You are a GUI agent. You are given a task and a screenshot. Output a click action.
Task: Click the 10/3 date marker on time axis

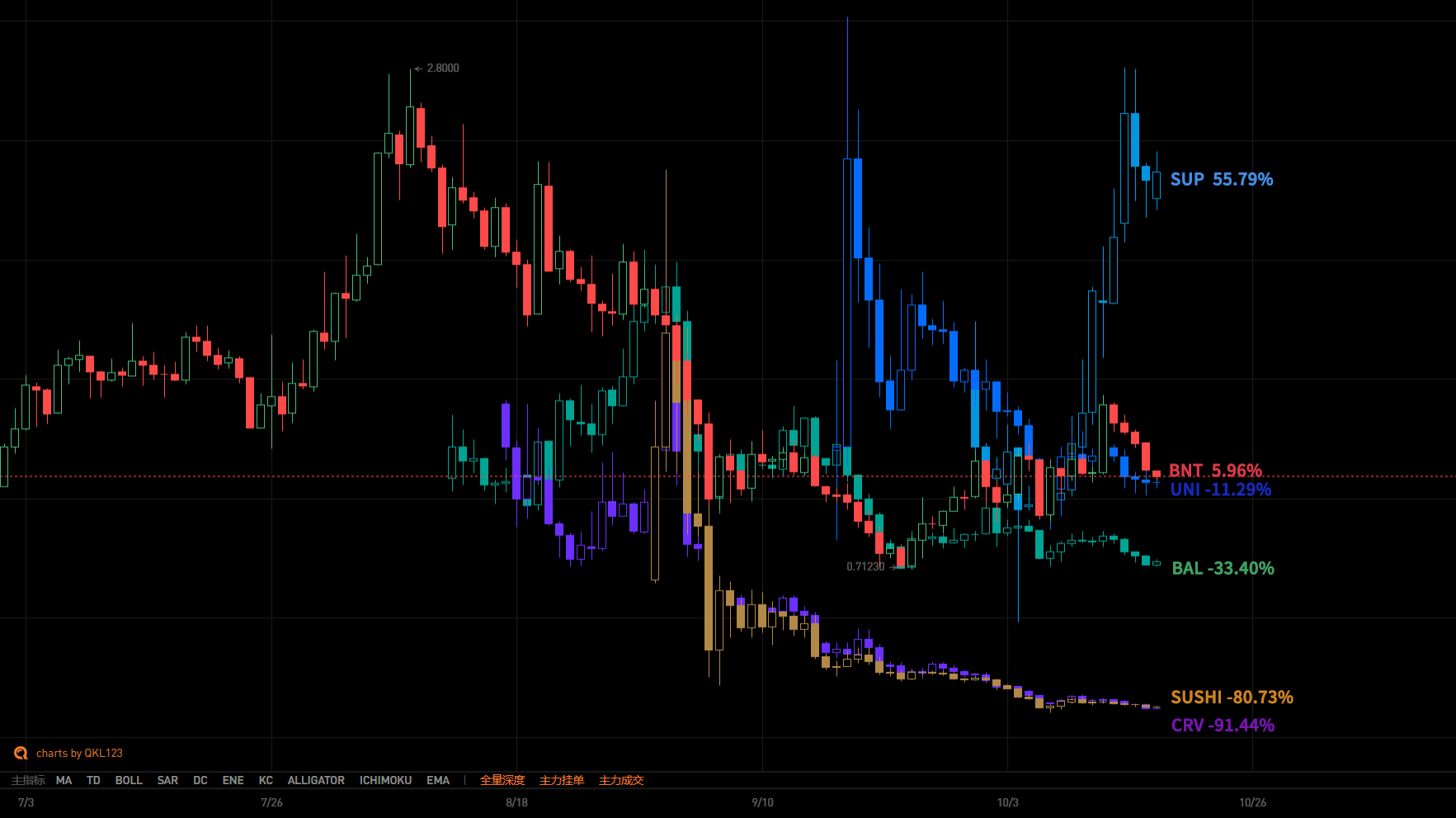coord(1007,802)
